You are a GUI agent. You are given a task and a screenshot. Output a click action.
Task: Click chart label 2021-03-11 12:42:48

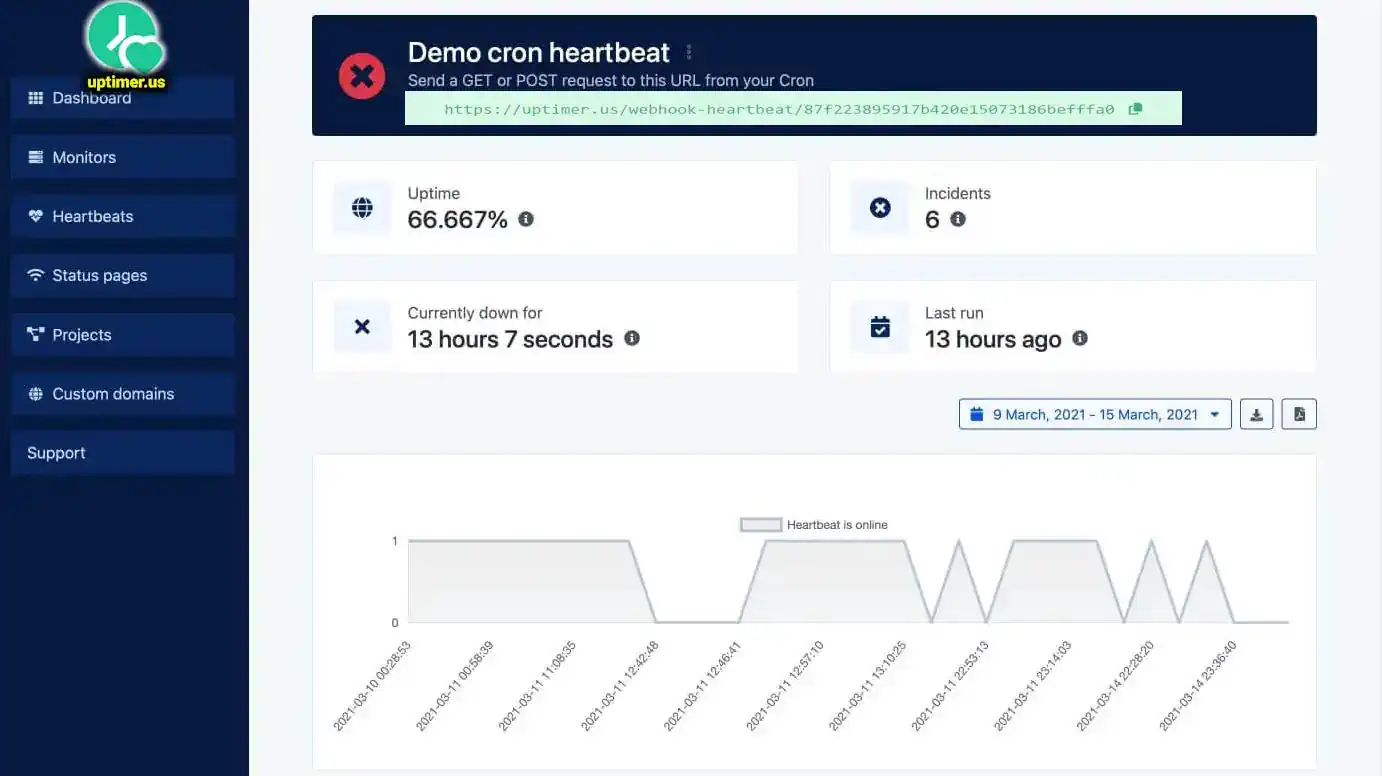point(620,686)
